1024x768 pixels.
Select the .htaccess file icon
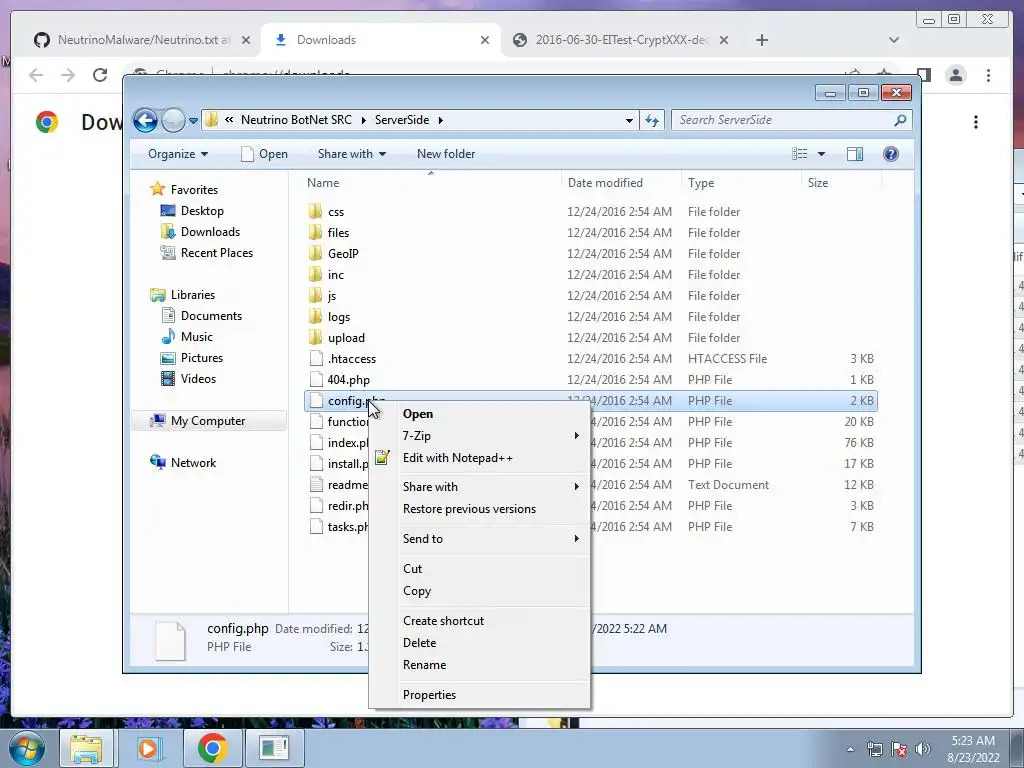point(316,359)
